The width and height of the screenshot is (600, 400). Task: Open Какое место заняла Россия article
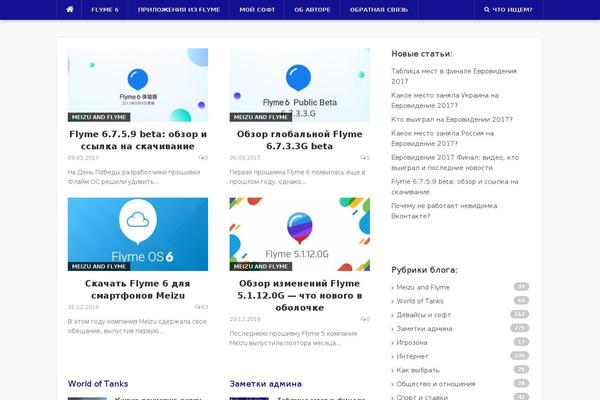click(442, 138)
